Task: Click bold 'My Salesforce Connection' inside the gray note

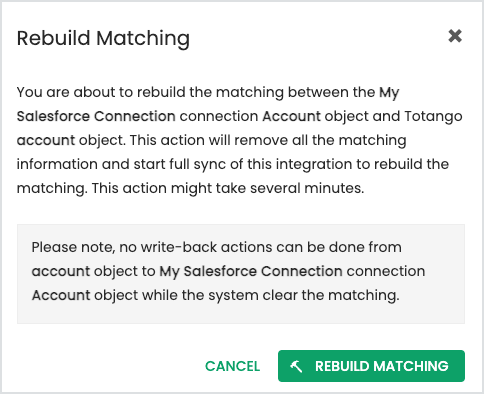Action: pyautogui.click(x=251, y=271)
